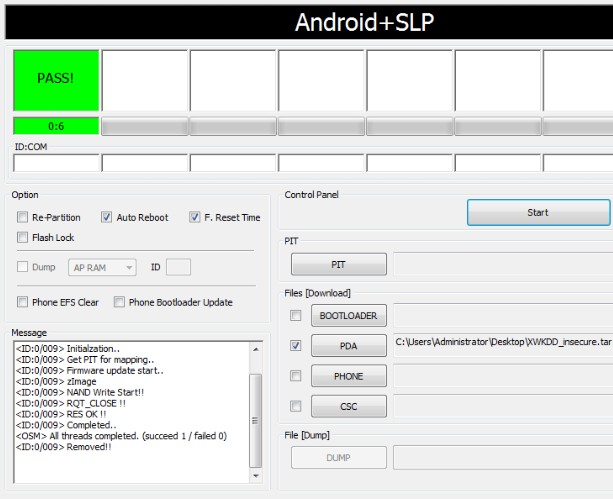Click the Dump ID input field
Screen dimensions: 613x499
[178, 267]
